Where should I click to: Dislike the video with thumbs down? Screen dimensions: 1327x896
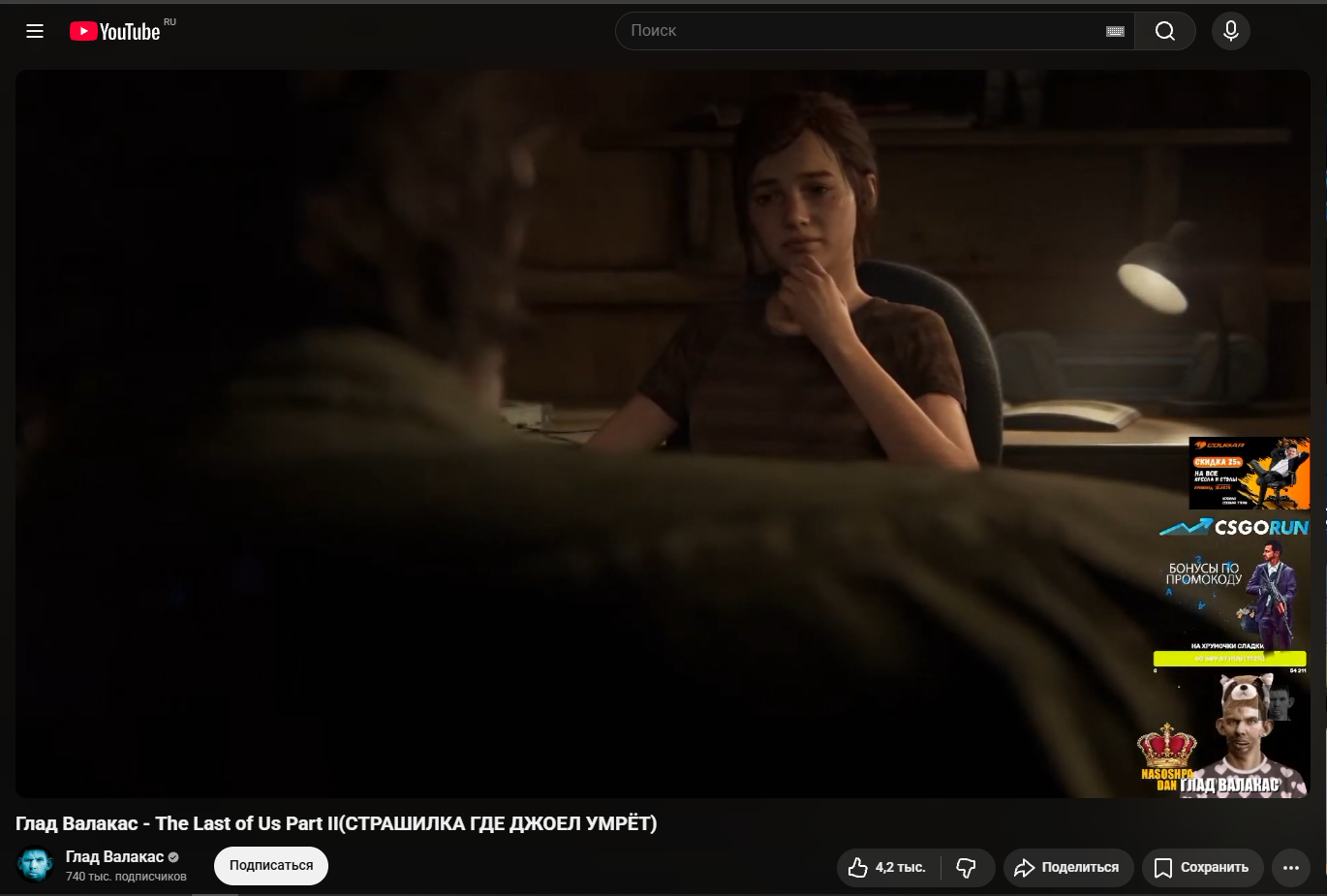(x=967, y=867)
